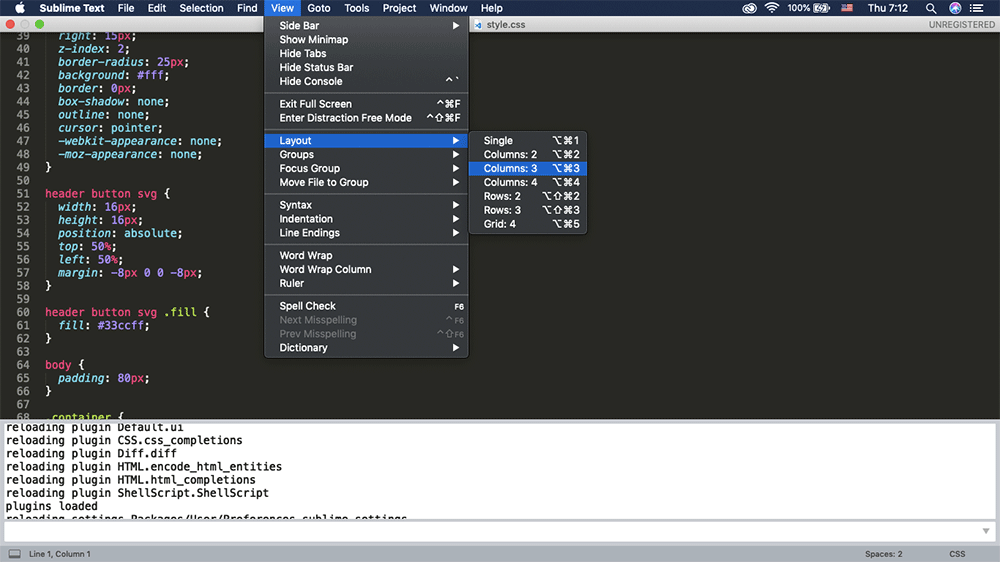The image size is (1000, 562).
Task: Open the File menu
Action: [x=126, y=8]
